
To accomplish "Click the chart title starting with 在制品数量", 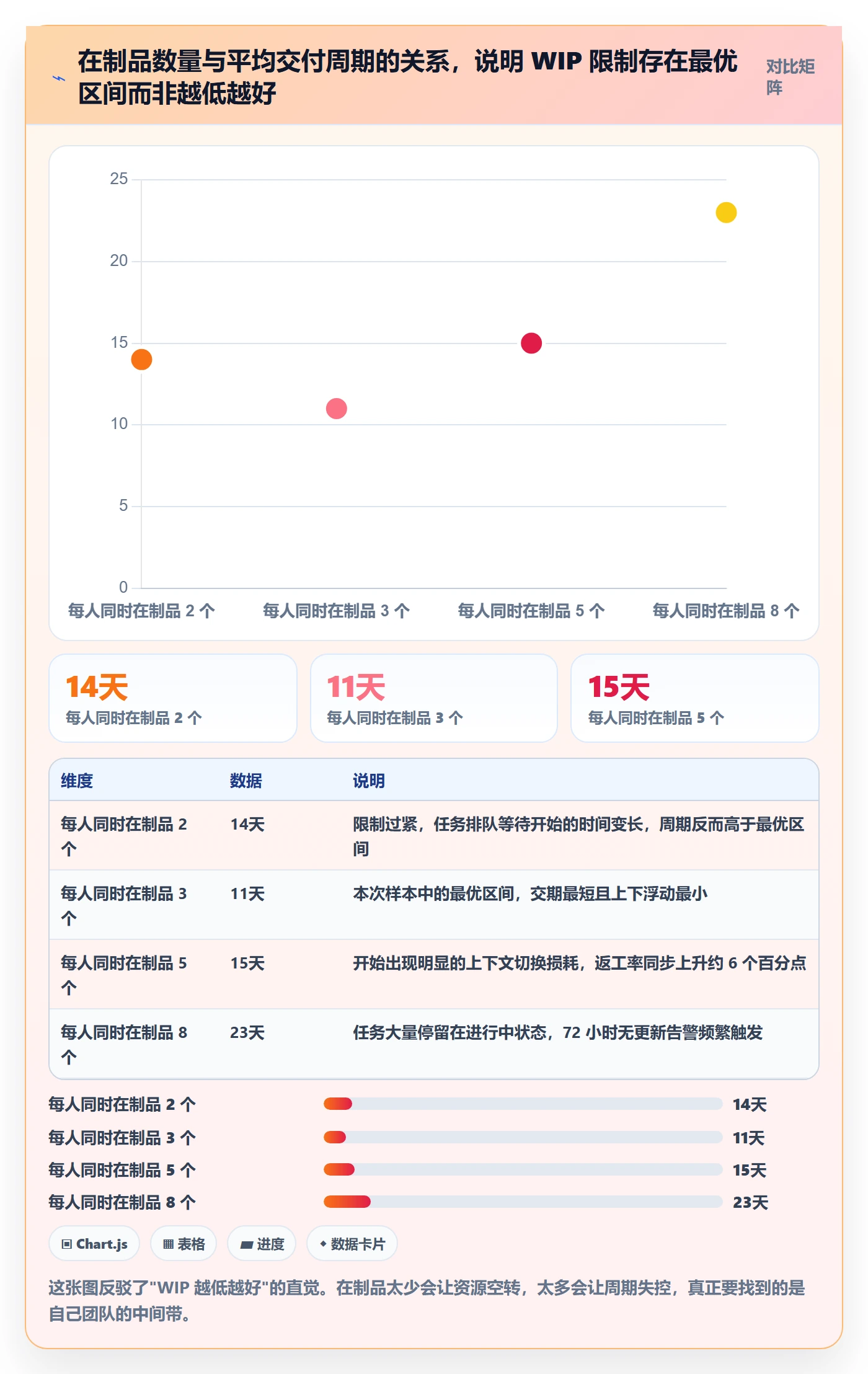I will [x=407, y=78].
